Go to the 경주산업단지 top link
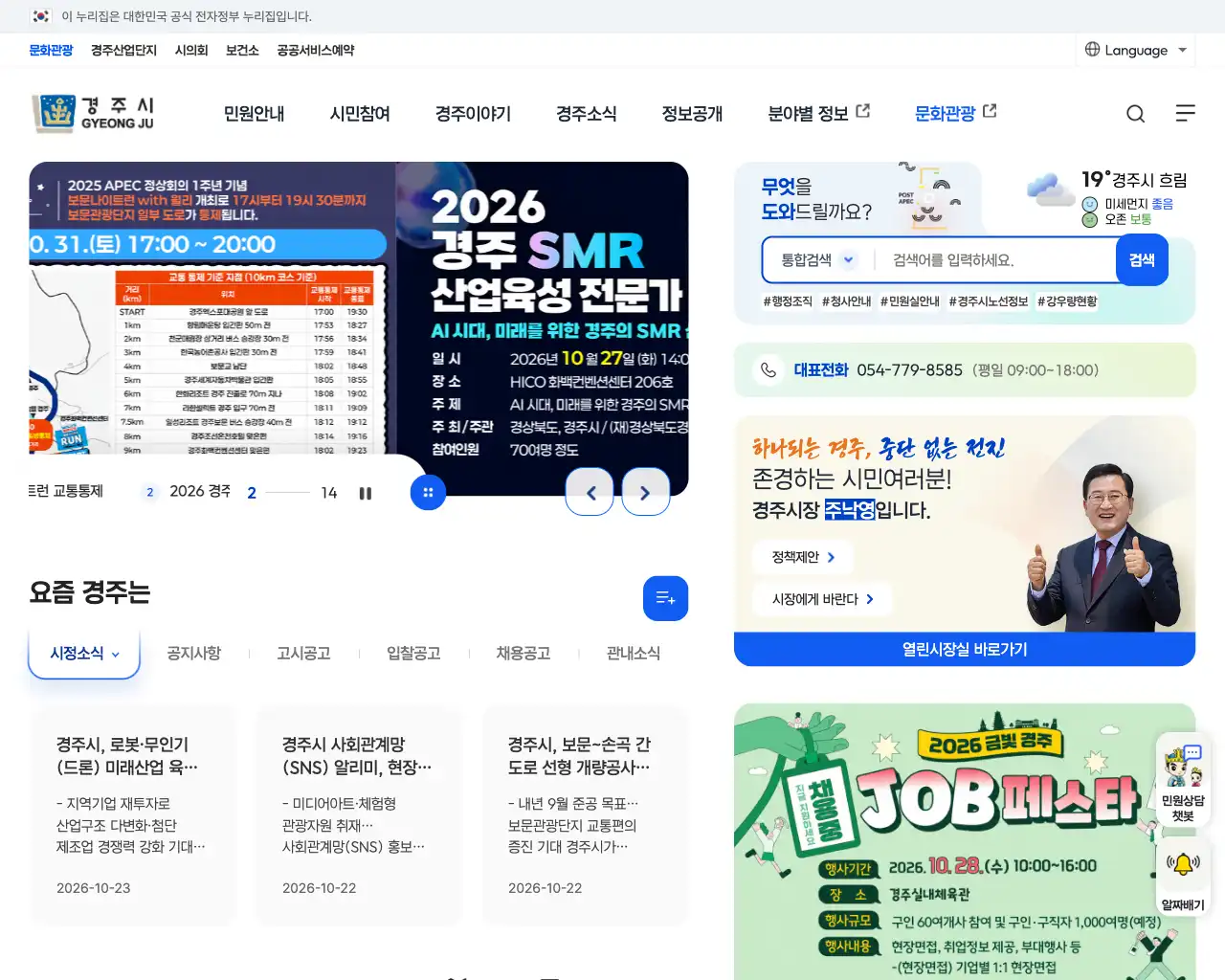This screenshot has width=1225, height=980. (x=123, y=50)
